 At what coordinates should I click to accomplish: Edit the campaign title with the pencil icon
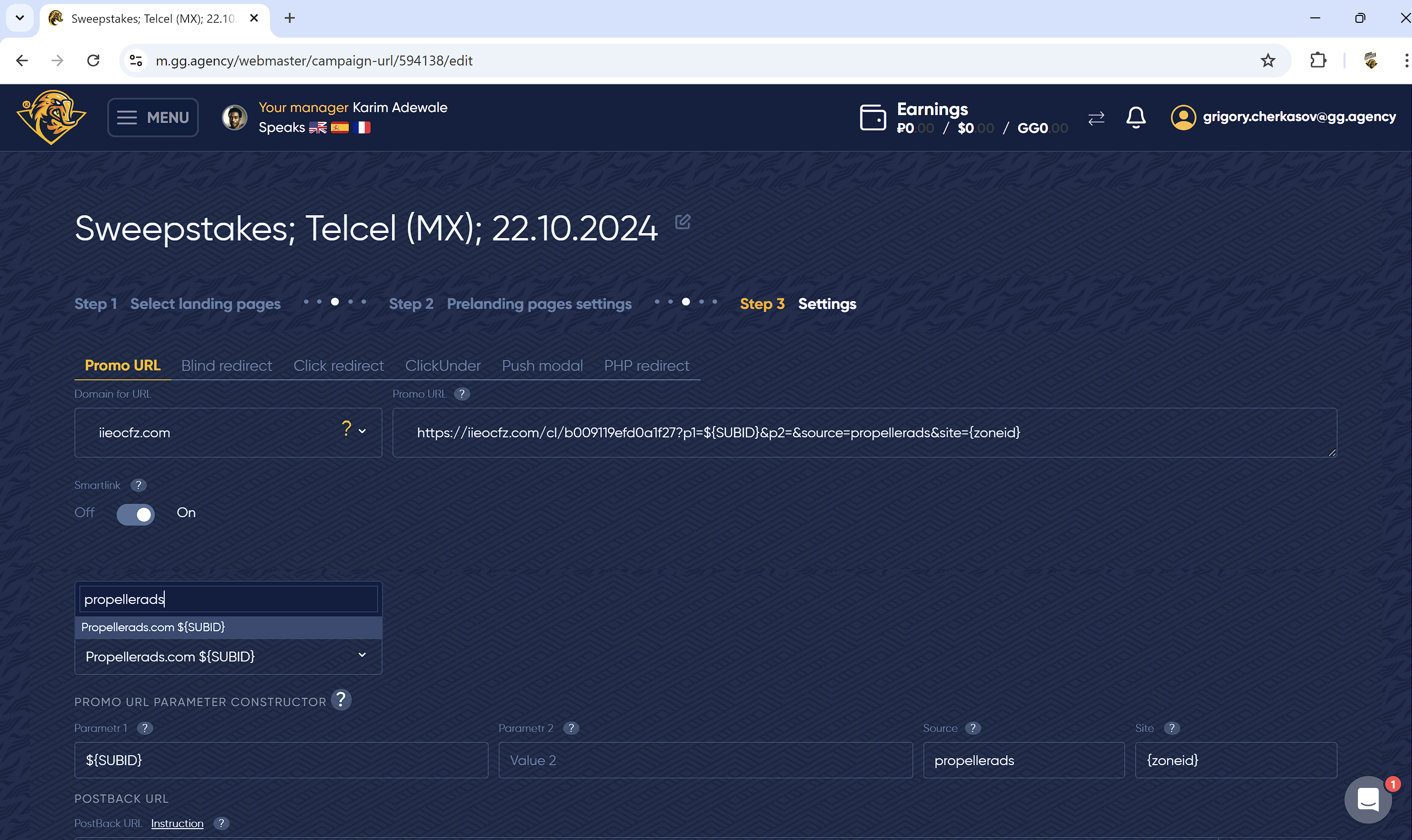click(x=682, y=222)
